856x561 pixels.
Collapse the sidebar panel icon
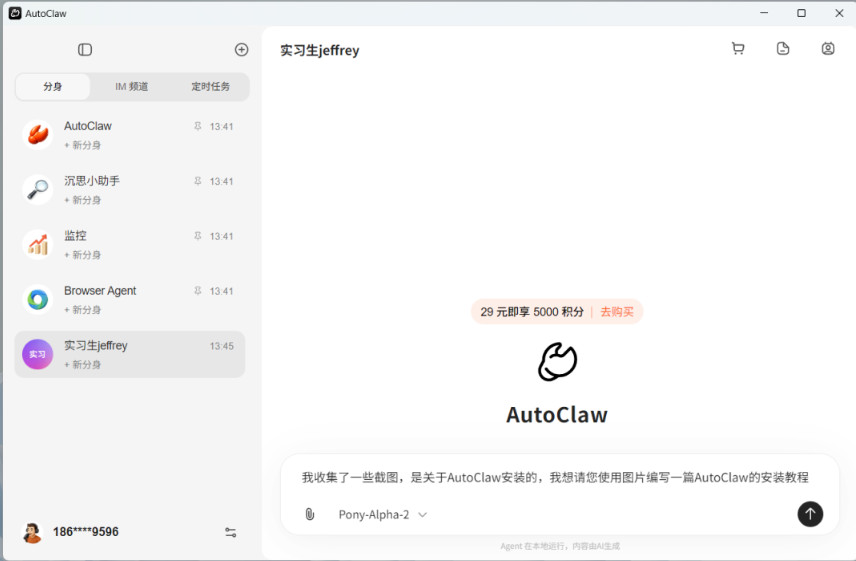click(x=85, y=50)
